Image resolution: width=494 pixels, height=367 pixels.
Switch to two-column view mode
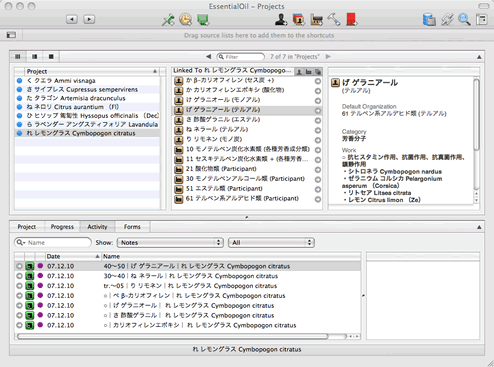[34, 57]
